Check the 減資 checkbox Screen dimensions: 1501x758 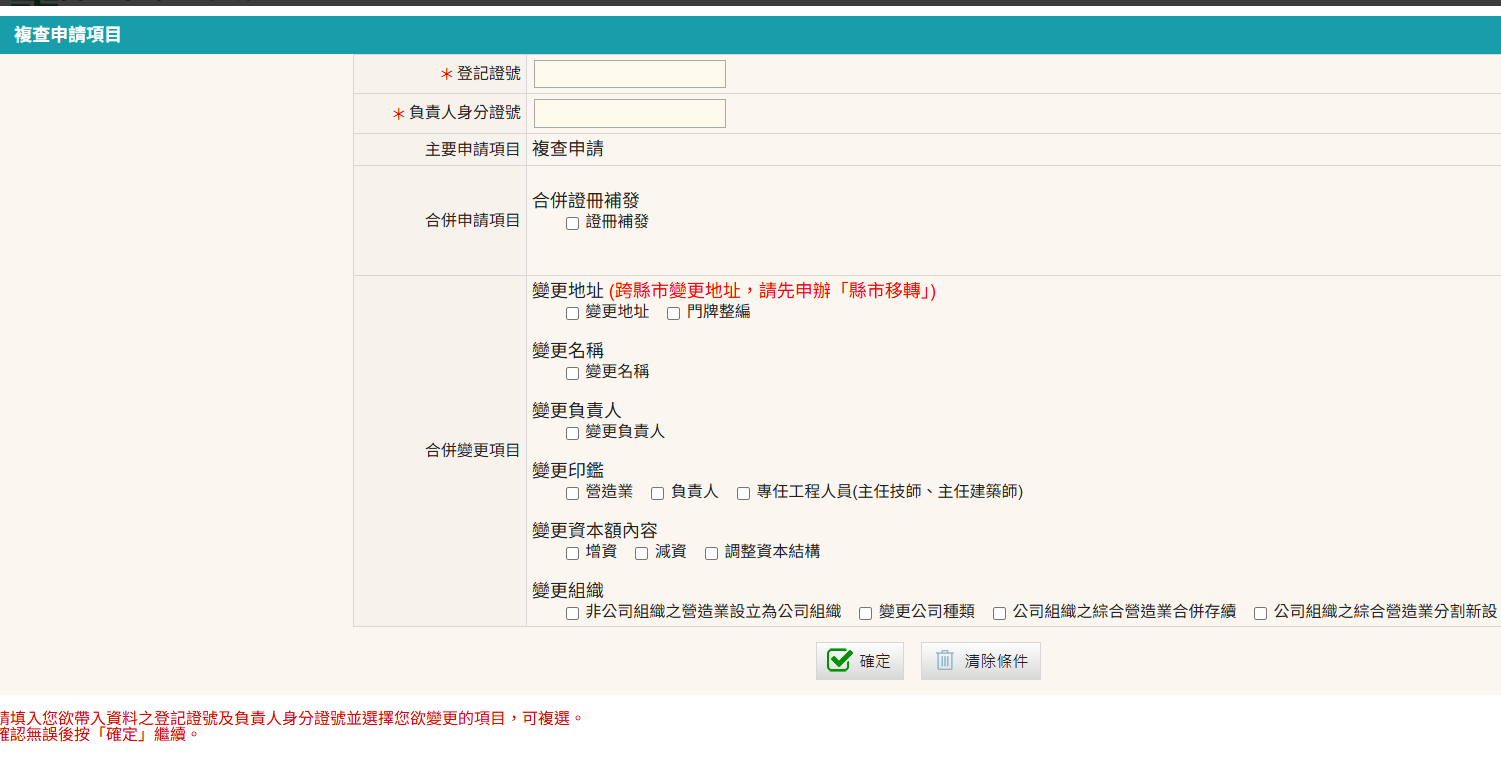[642, 553]
